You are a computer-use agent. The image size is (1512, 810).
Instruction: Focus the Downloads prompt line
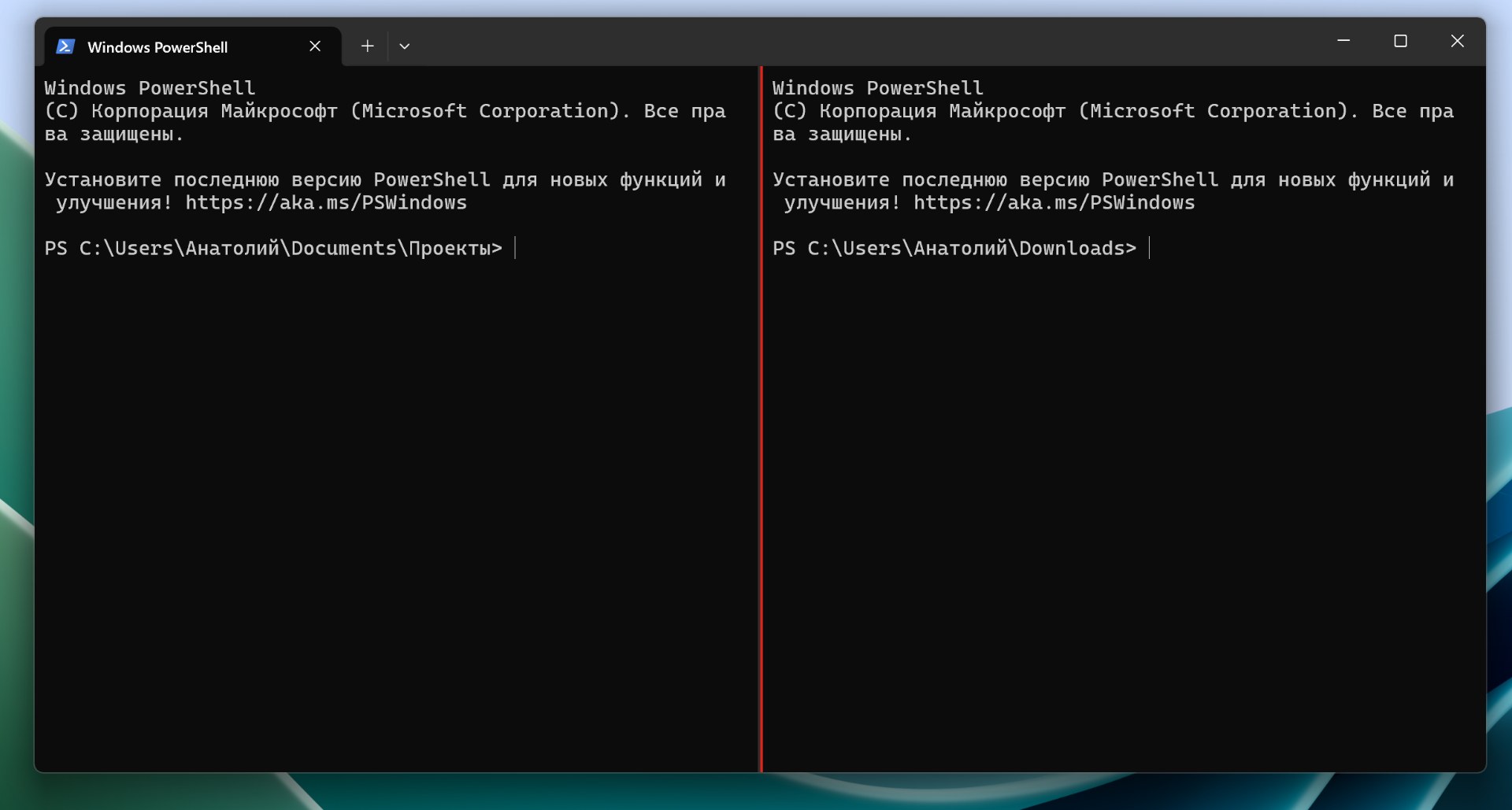tap(954, 249)
